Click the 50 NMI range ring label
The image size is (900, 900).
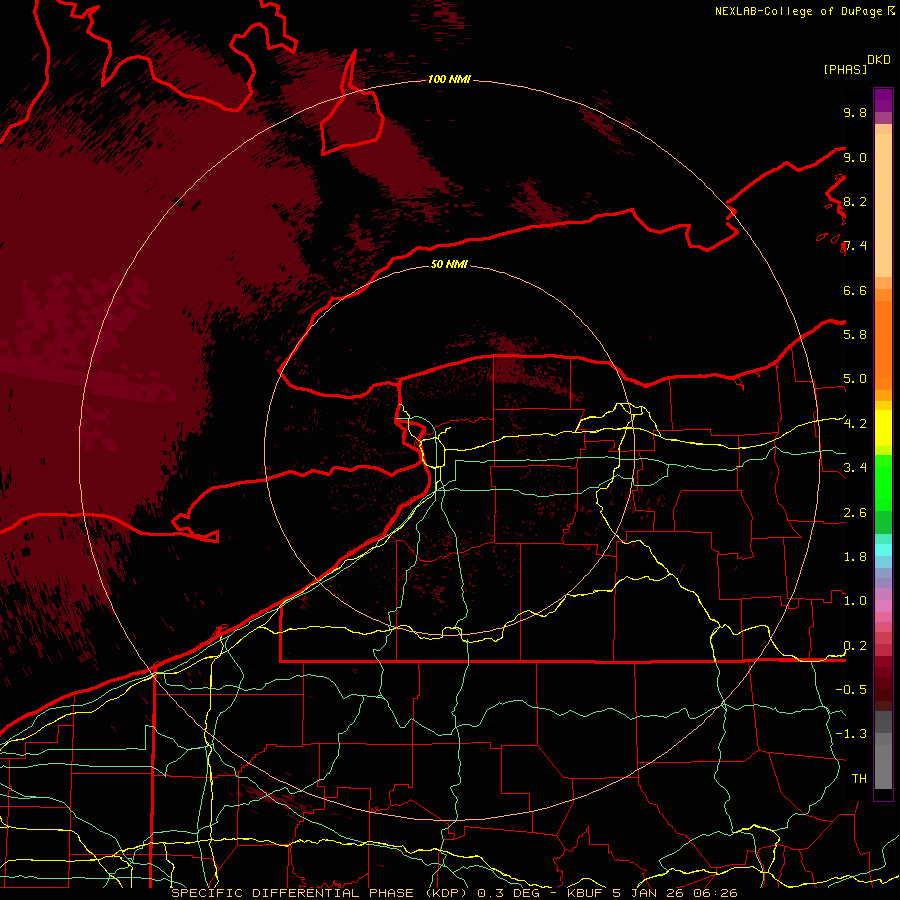pyautogui.click(x=449, y=264)
